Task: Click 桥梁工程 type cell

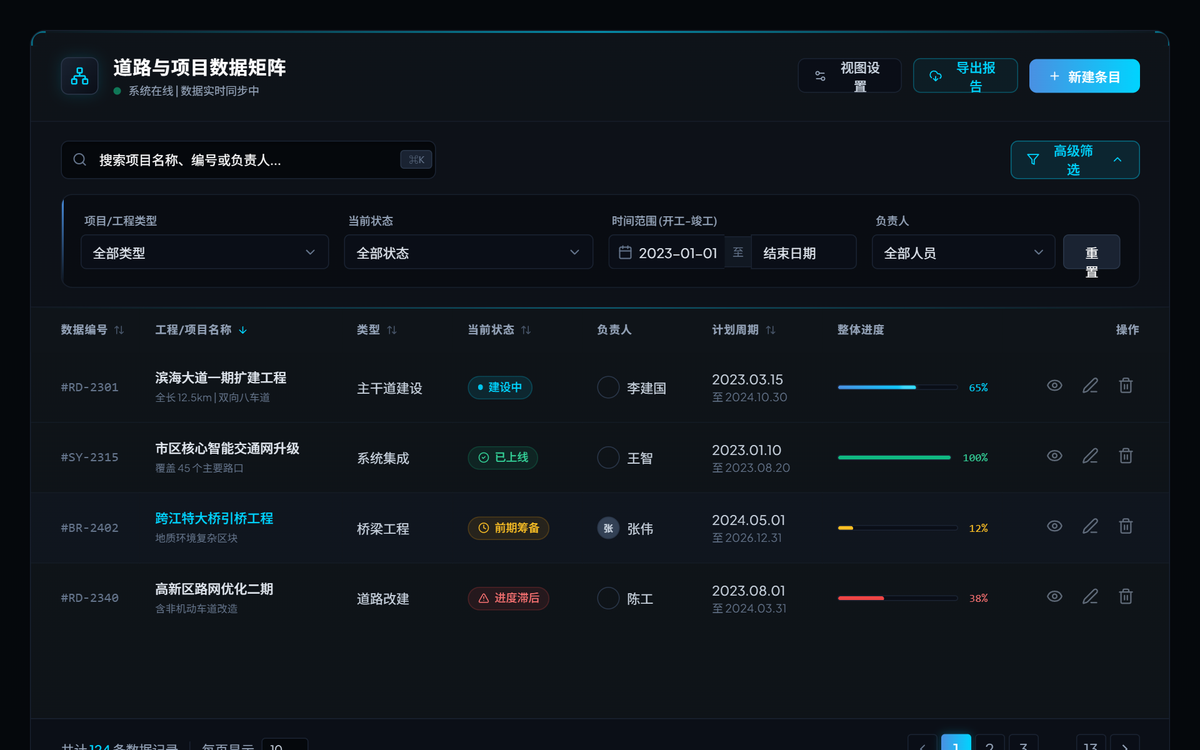Action: (x=383, y=528)
